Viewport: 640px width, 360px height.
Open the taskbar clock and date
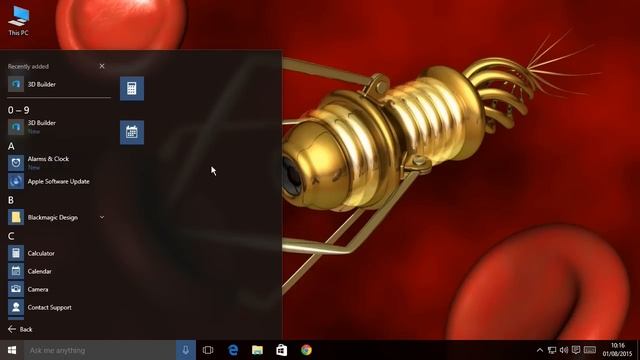[x=617, y=350]
